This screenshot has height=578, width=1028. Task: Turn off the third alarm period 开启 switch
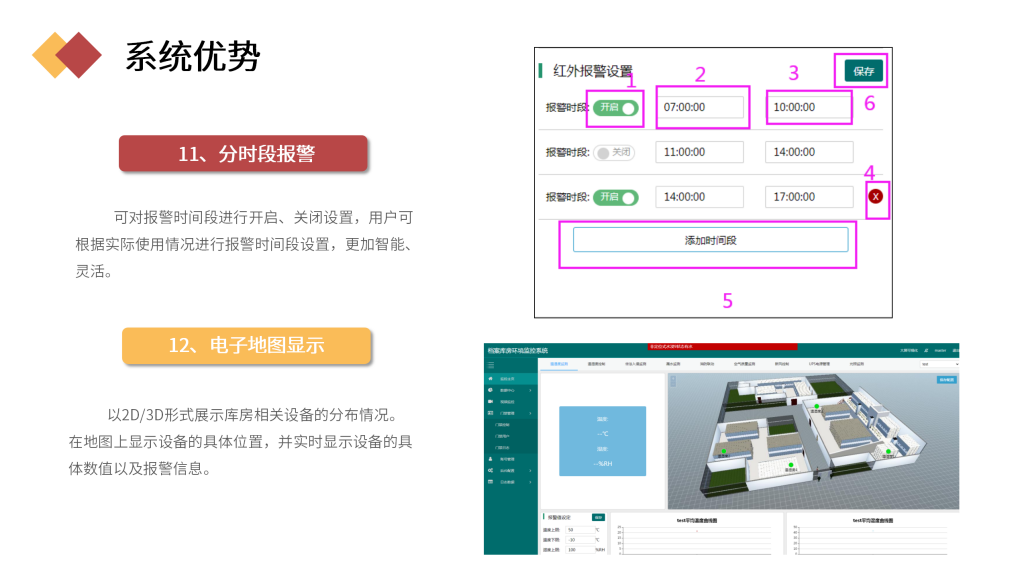click(616, 196)
